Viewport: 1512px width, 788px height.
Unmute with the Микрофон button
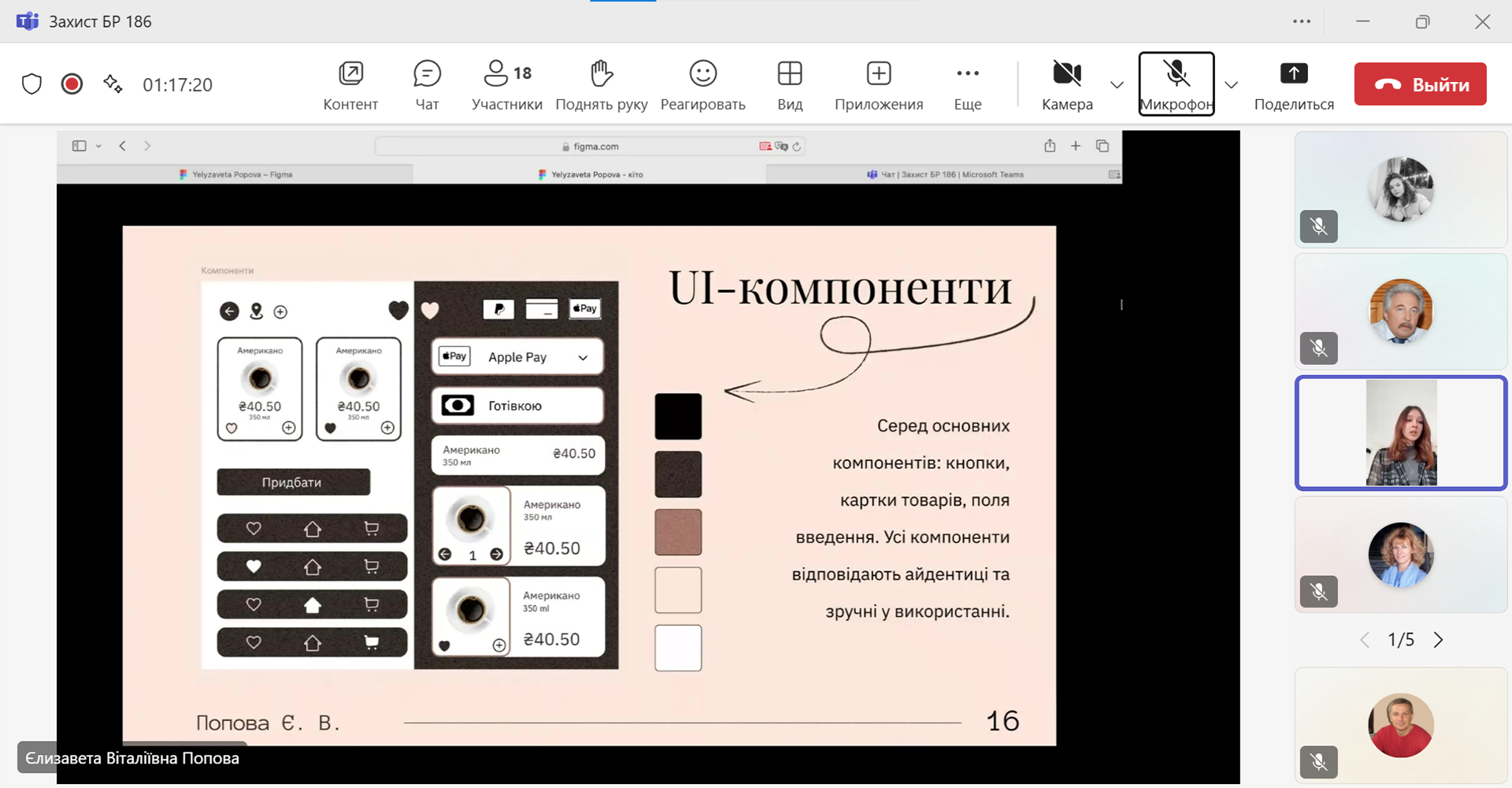[x=1176, y=84]
